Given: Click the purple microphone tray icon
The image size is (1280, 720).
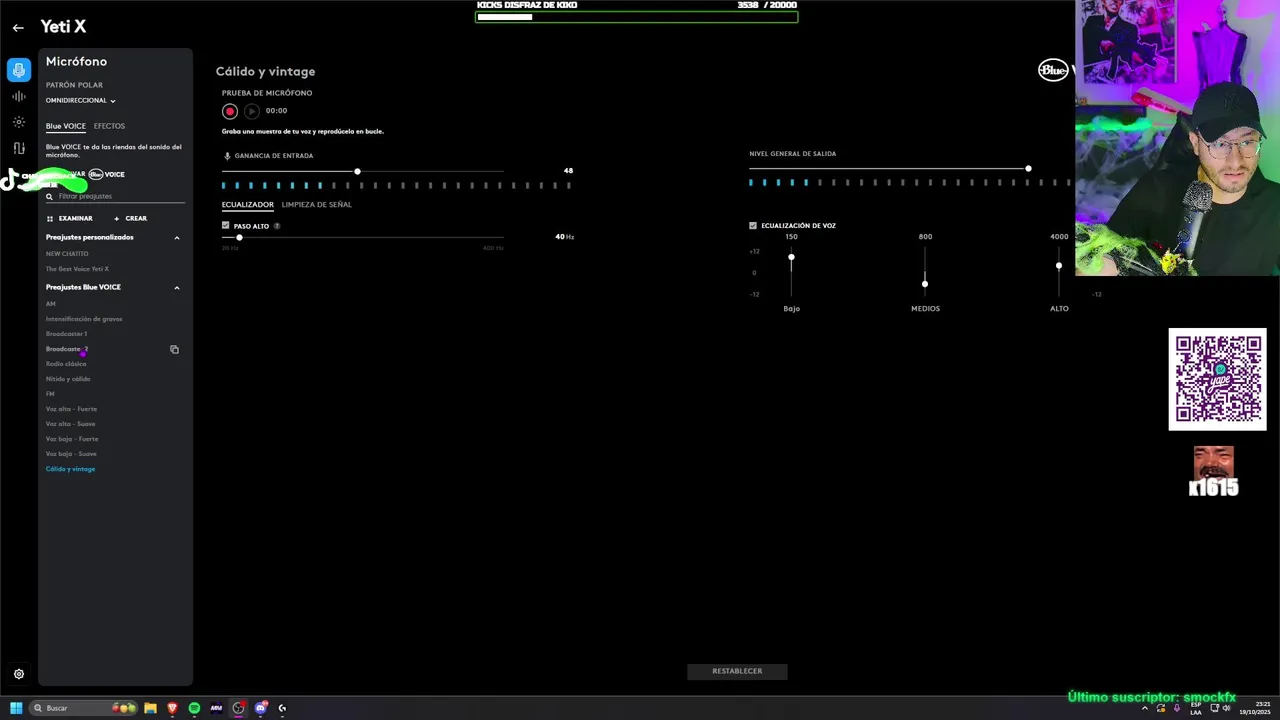Looking at the screenshot, I should click(x=1177, y=708).
